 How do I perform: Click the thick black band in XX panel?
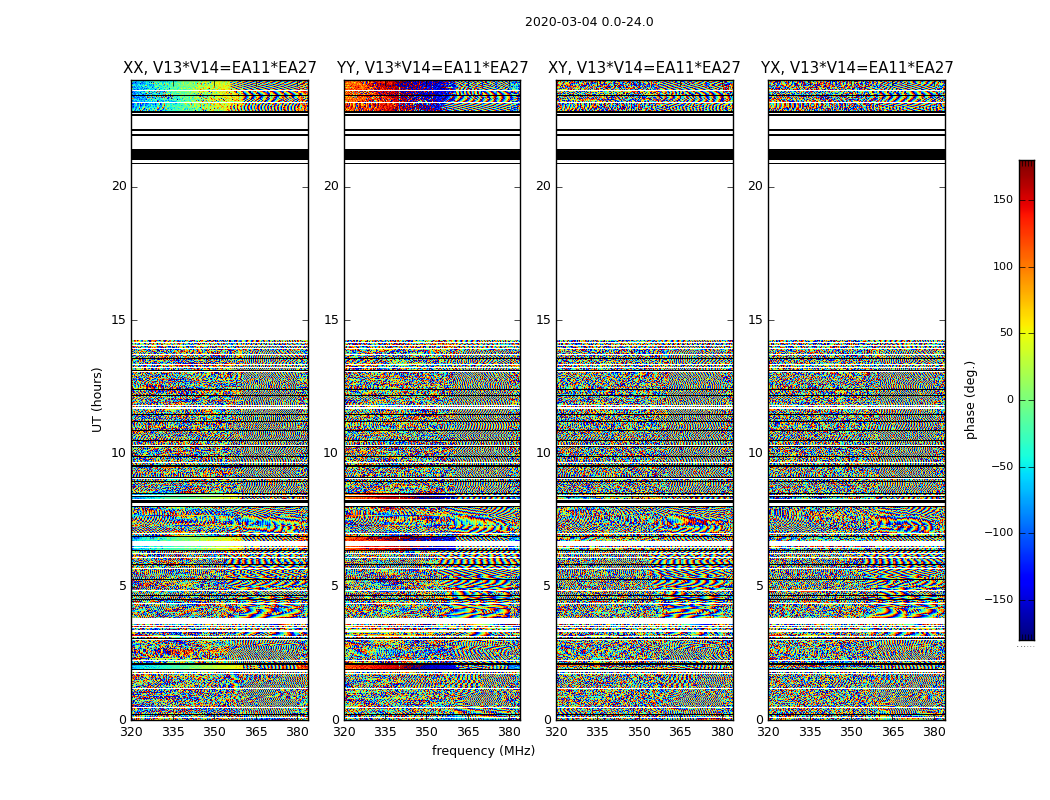(220, 155)
